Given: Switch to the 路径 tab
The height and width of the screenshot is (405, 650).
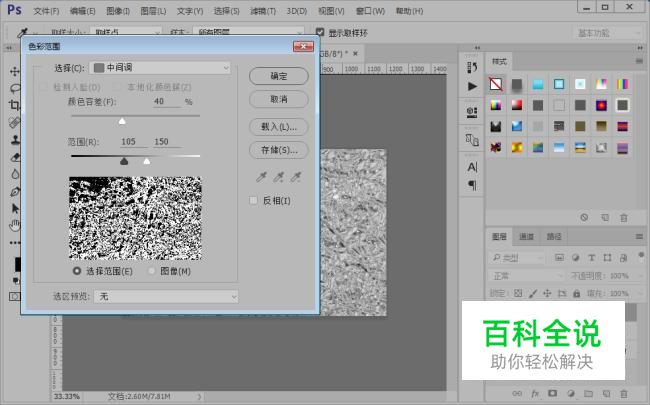Looking at the screenshot, I should tap(554, 237).
